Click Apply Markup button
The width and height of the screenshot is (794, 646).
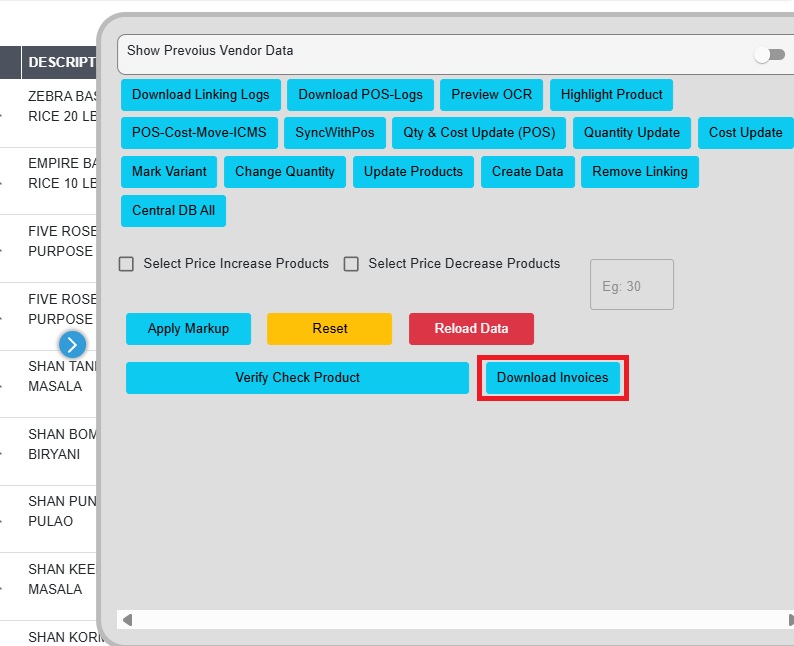(x=188, y=329)
